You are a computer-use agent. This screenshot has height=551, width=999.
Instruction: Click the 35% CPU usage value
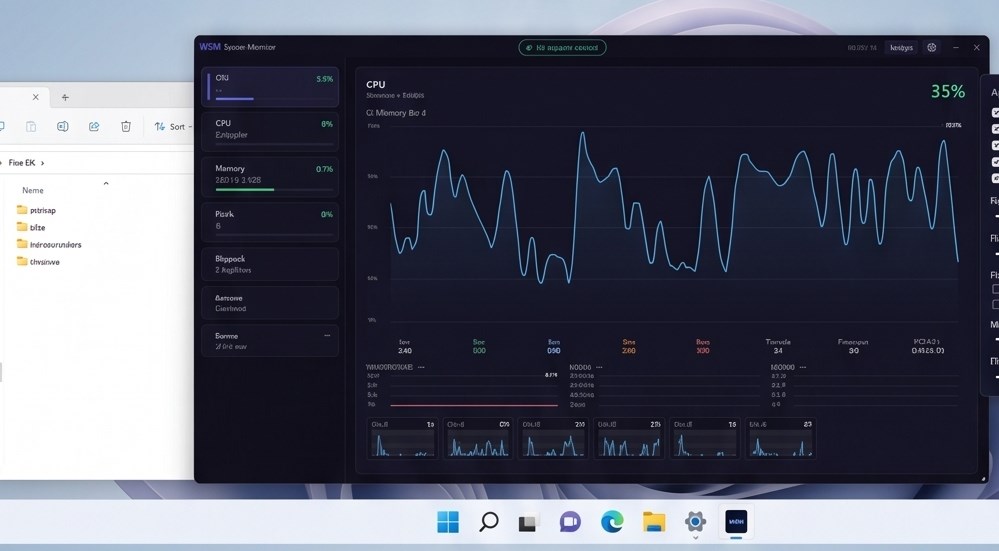947,92
